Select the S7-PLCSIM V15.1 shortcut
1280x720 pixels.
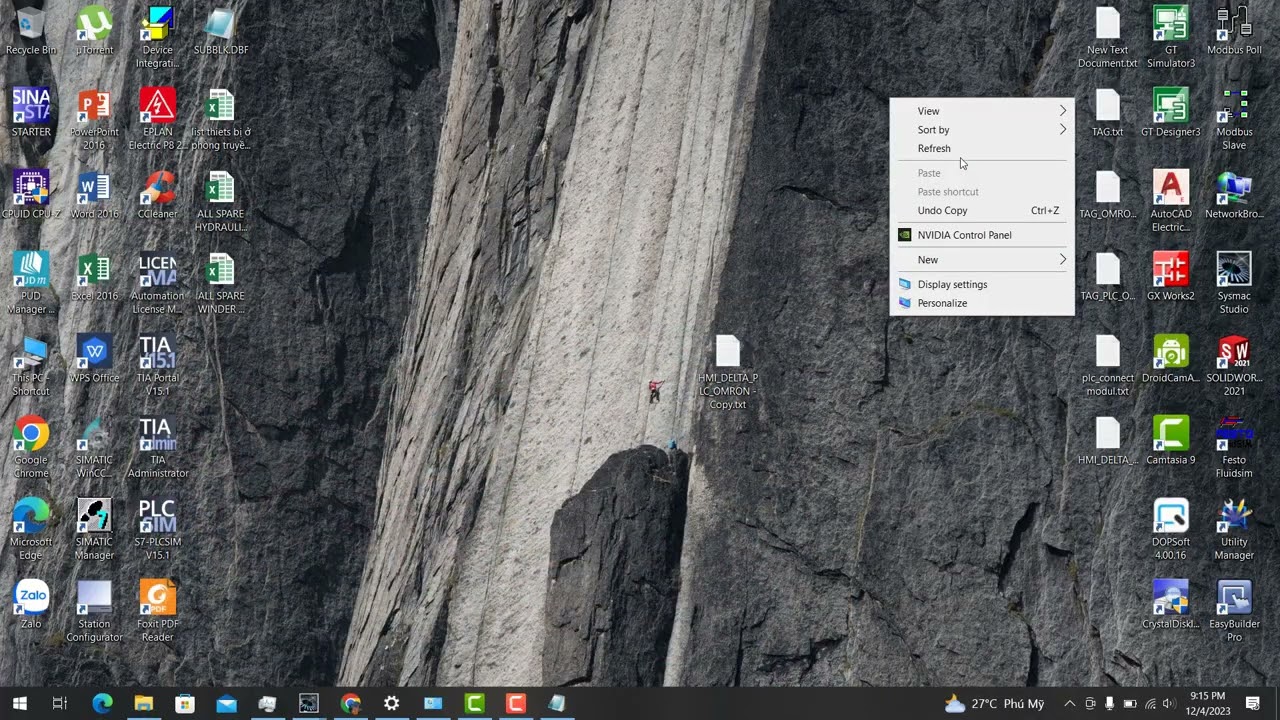(x=158, y=530)
